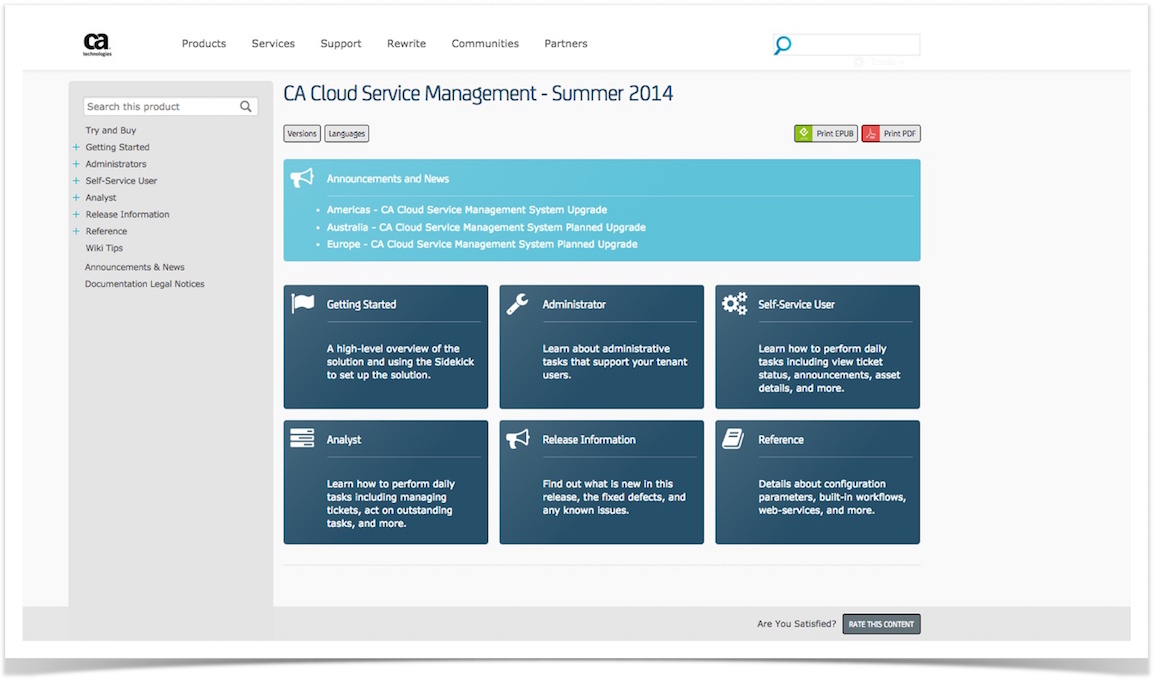Screen dimensions: 1160x683
Task: Select Getting Started sidebar tree label
Action: click(118, 147)
